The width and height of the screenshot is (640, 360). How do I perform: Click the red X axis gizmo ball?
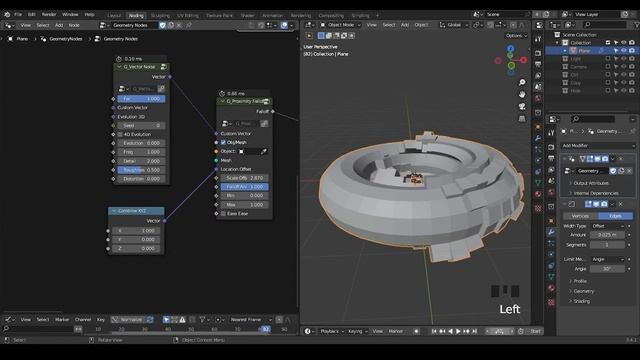(523, 60)
